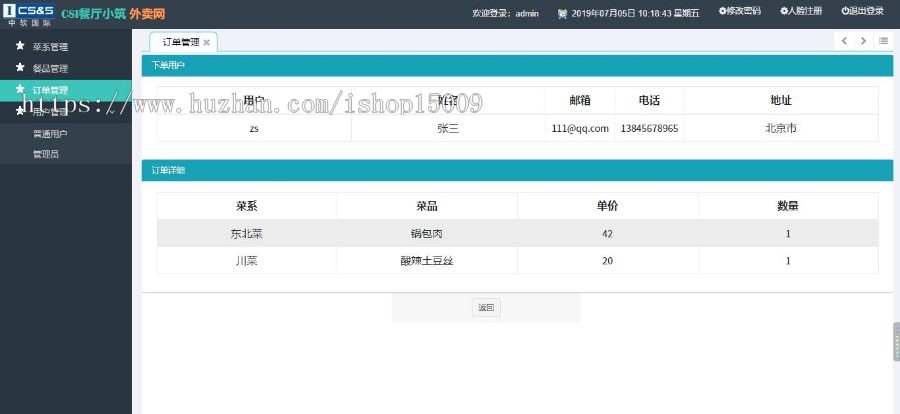
Task: Open 菜系管理 in the sidebar
Action: 50,47
